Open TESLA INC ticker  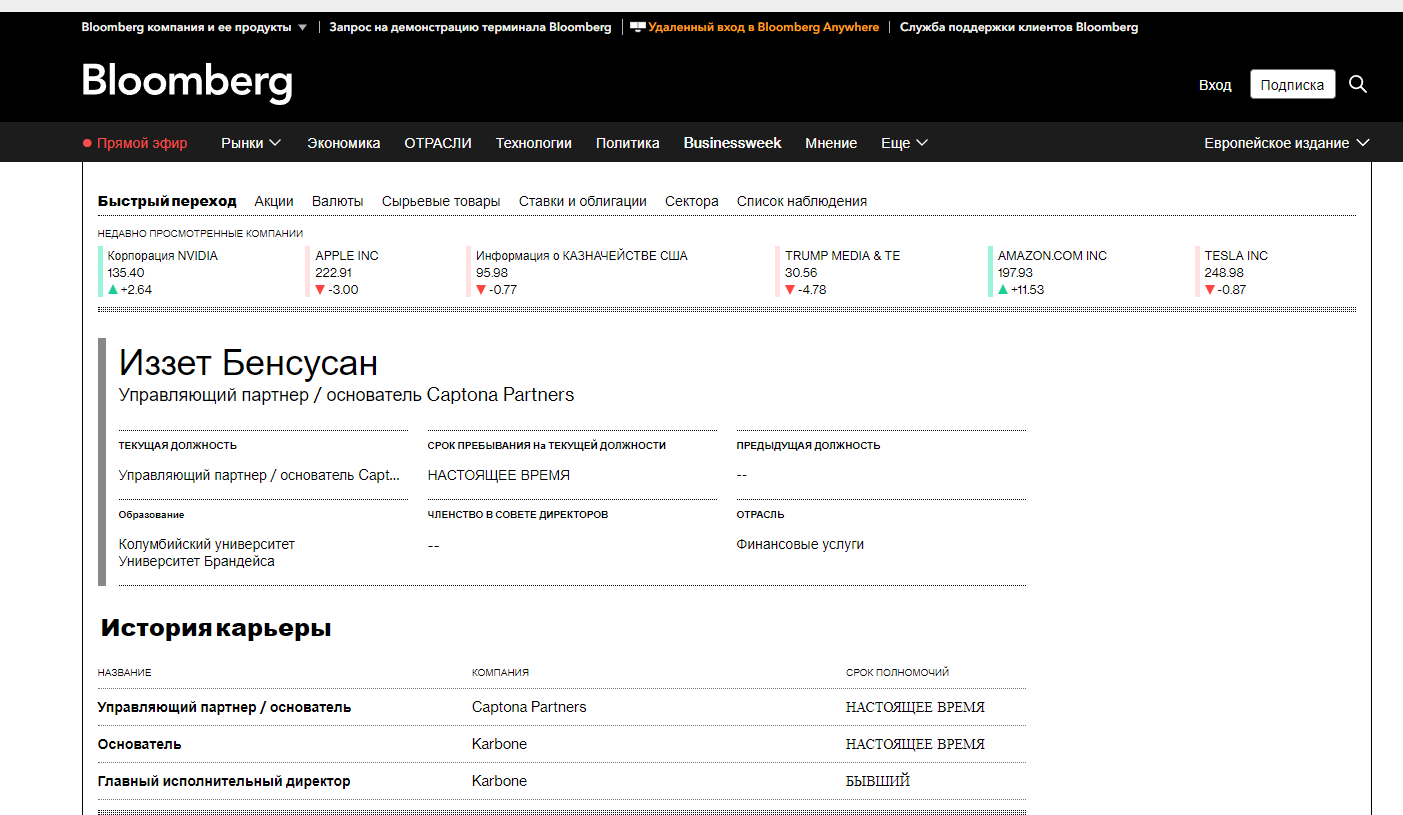click(1236, 256)
